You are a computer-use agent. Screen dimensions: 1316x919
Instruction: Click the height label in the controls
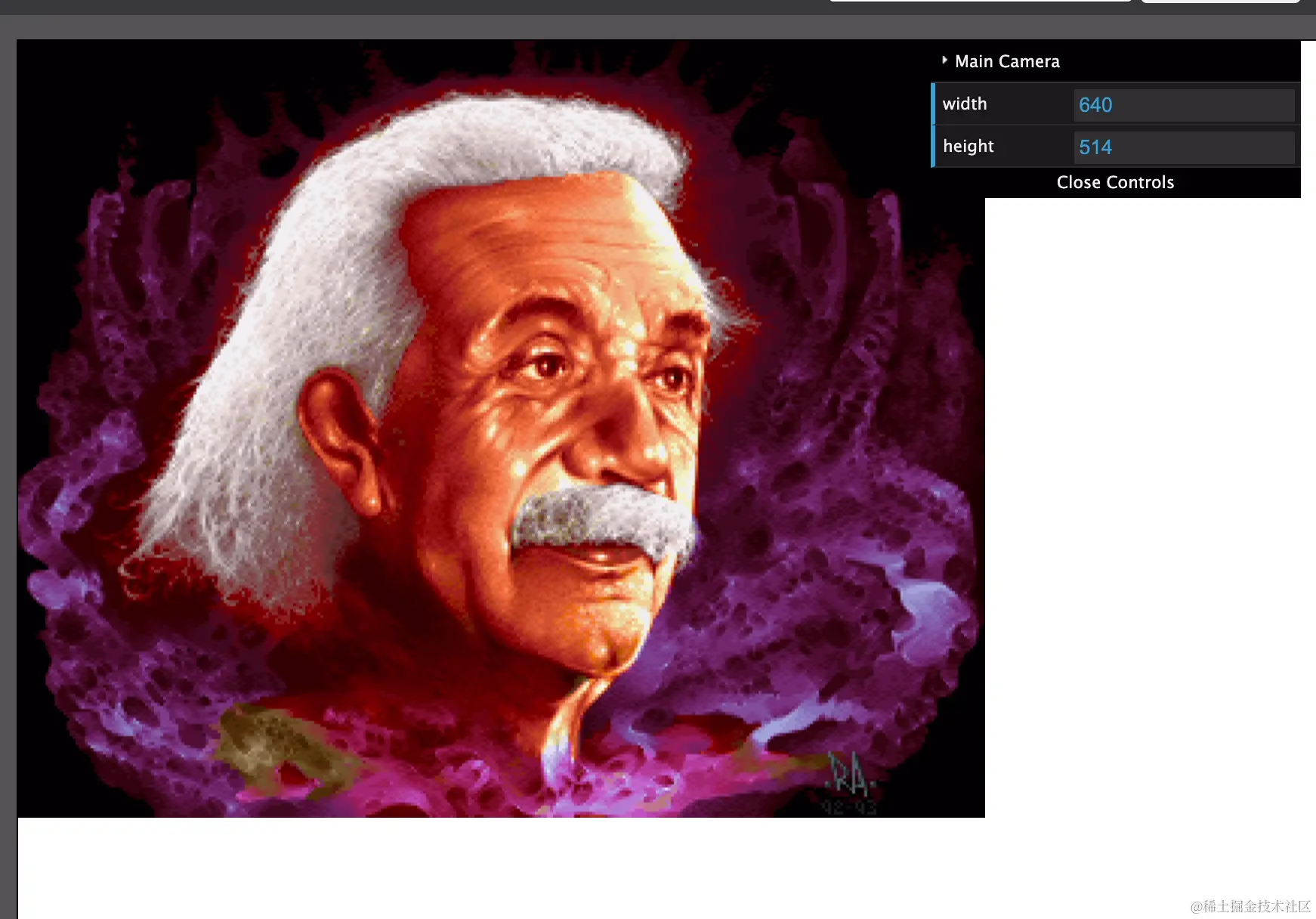[x=968, y=147]
